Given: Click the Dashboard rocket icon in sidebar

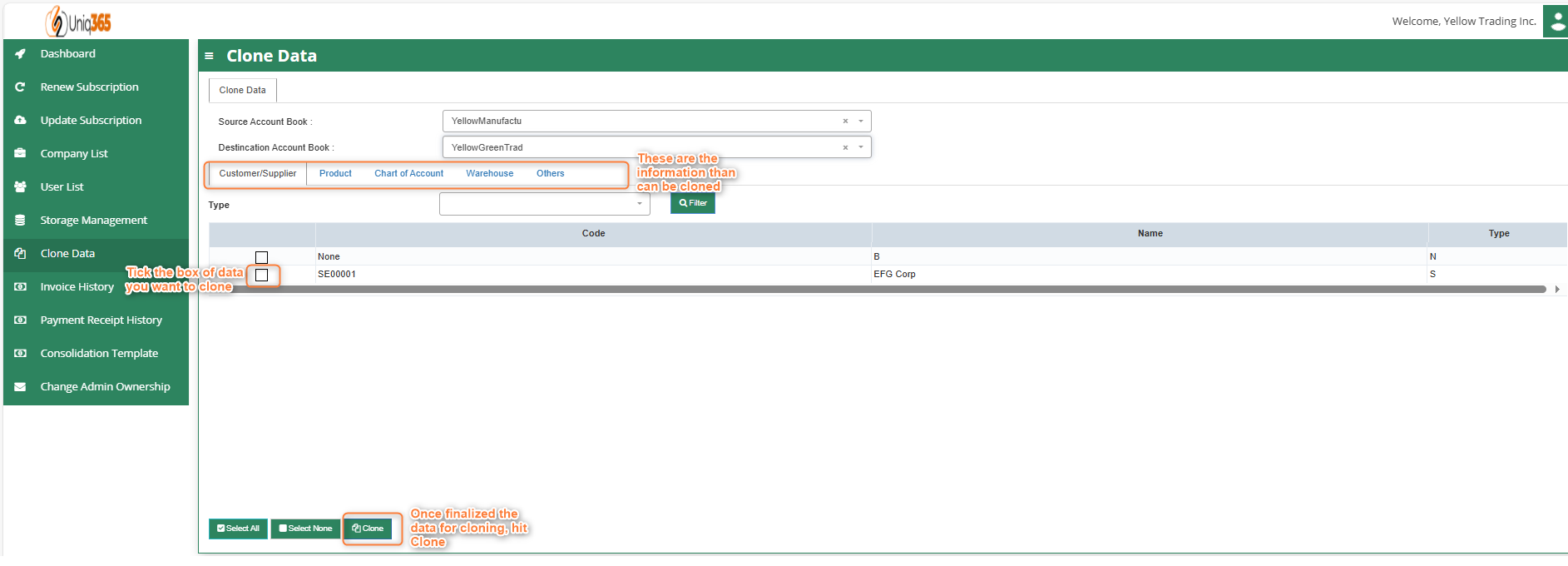Looking at the screenshot, I should [x=20, y=54].
